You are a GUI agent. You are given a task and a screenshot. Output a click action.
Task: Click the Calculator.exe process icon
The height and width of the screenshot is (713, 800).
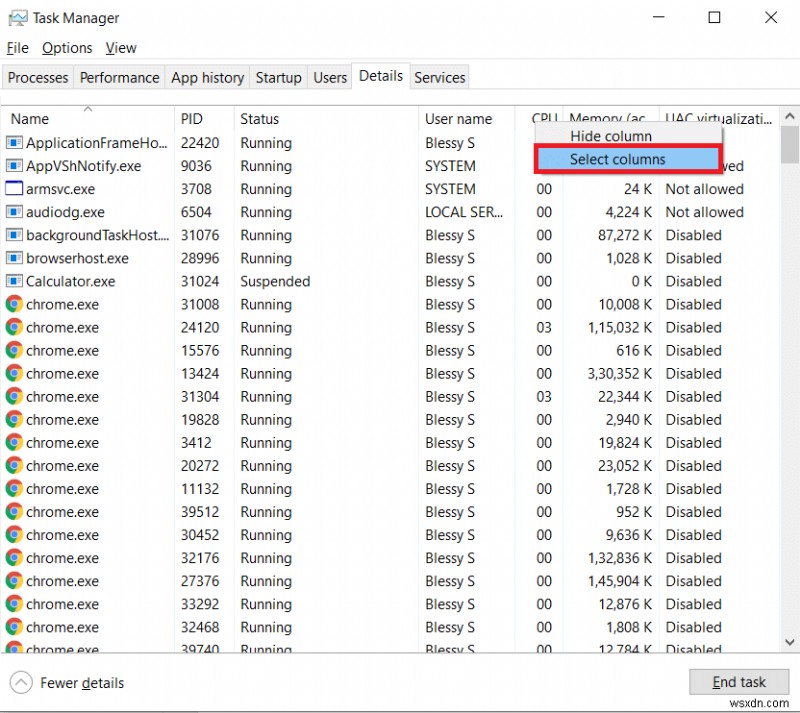[x=13, y=281]
